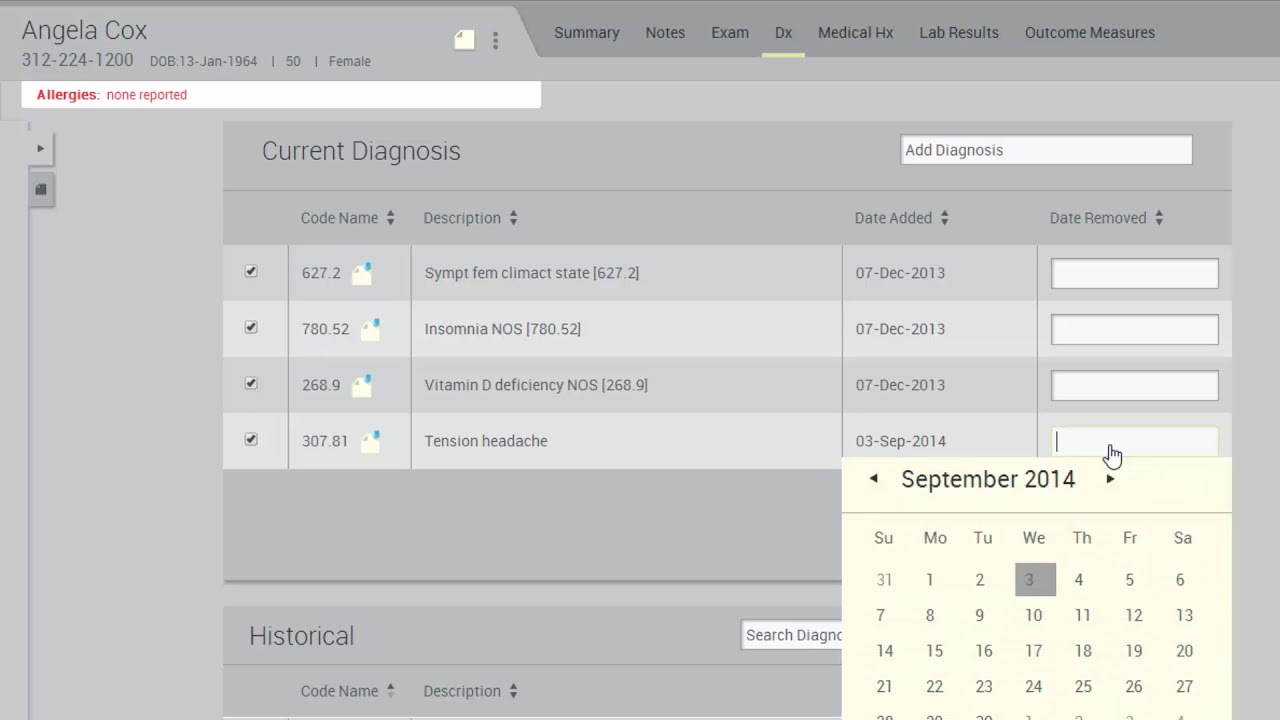Go to previous month in calendar
The image size is (1280, 720).
pyautogui.click(x=874, y=479)
